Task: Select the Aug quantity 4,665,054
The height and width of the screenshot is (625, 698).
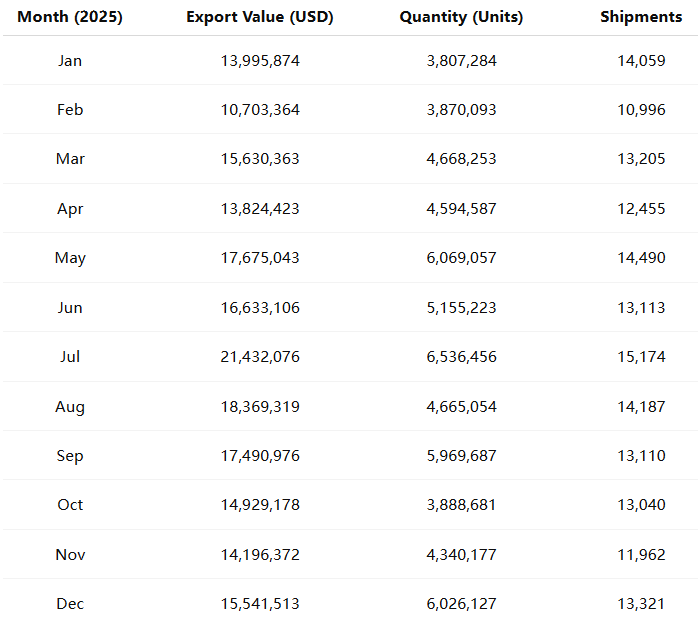Action: coord(461,407)
